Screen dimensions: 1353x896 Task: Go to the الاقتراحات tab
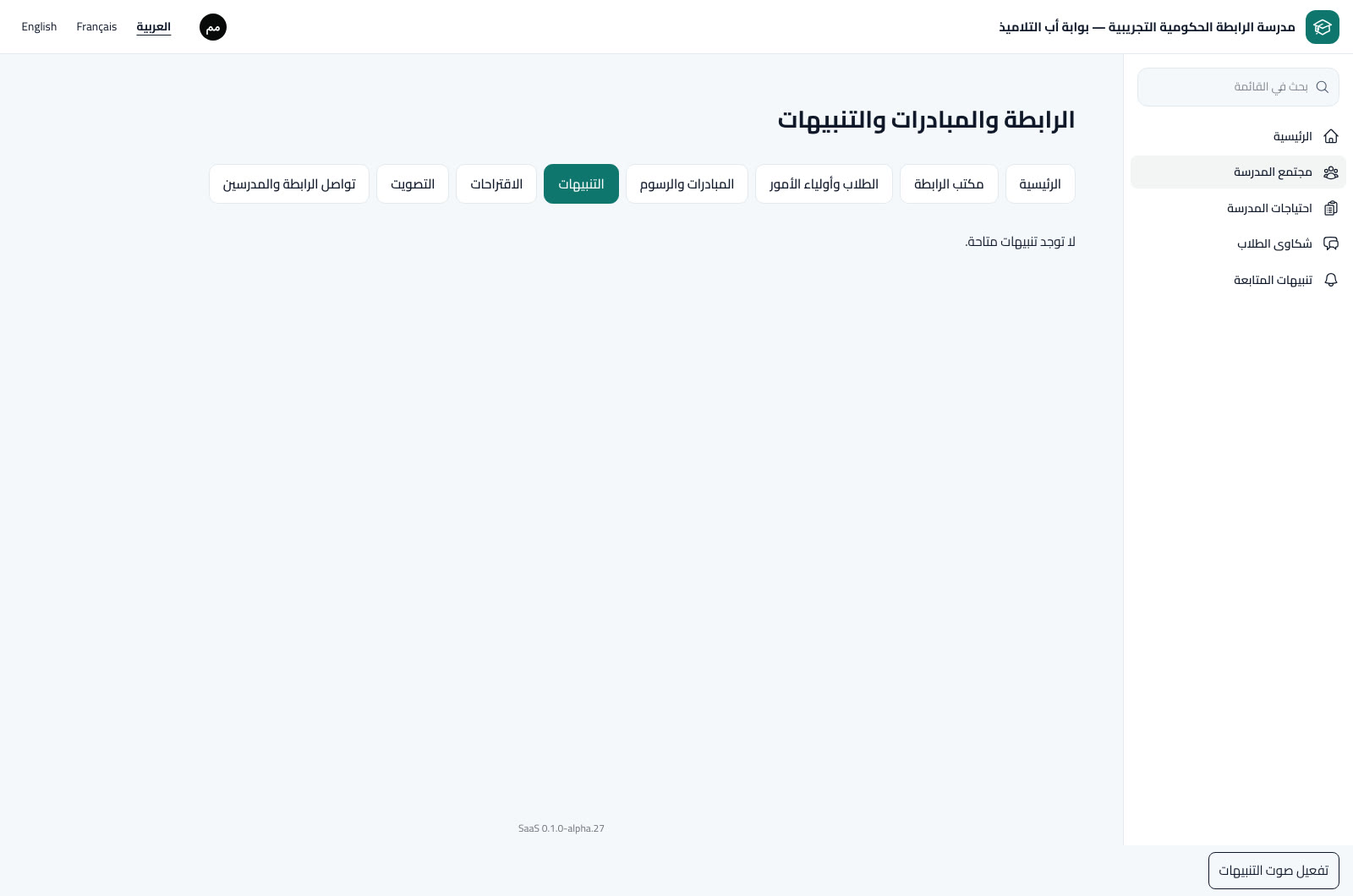click(x=496, y=183)
